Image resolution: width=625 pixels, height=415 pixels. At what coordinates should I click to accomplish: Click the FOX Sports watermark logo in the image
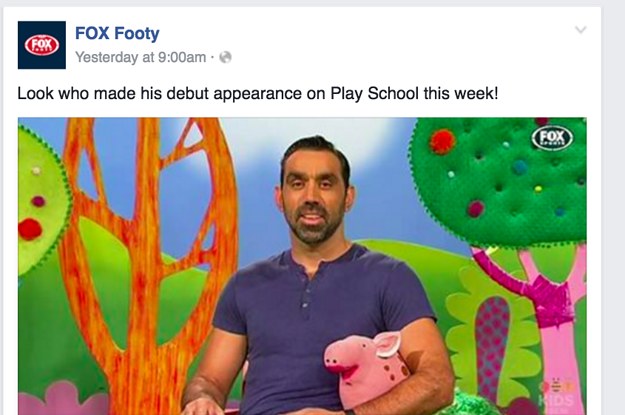552,138
